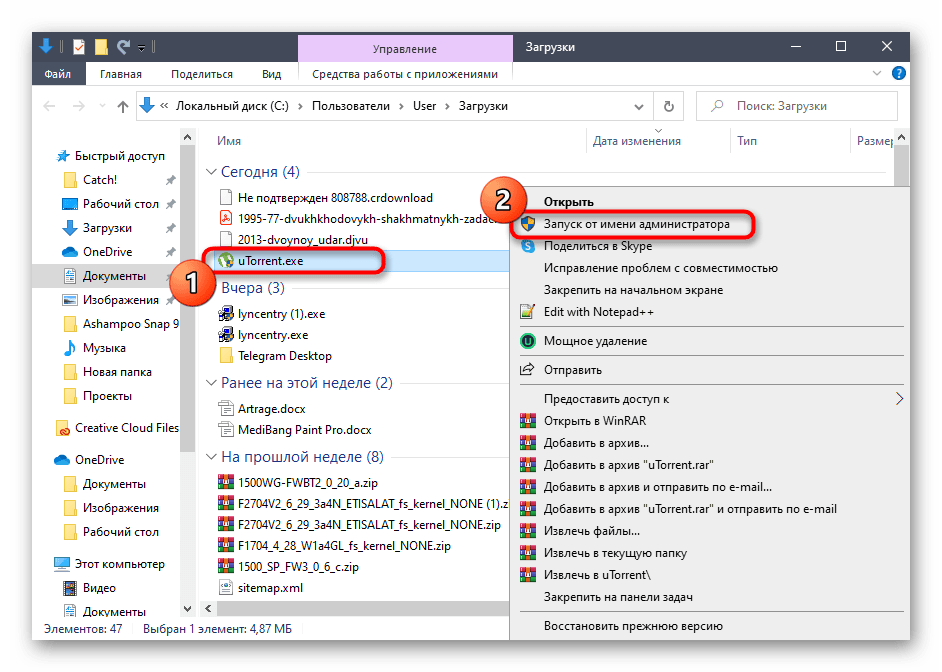Collapse the Вчера (3) group
This screenshot has height=672, width=942.
point(211,288)
